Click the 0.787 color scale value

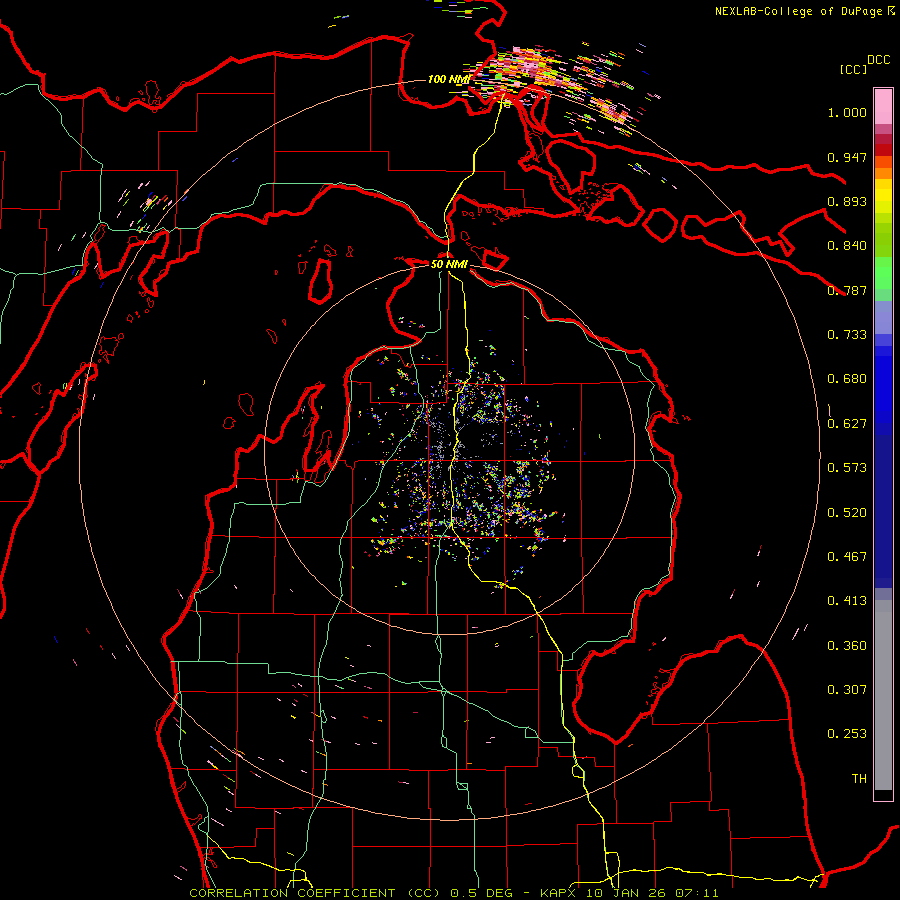click(847, 290)
